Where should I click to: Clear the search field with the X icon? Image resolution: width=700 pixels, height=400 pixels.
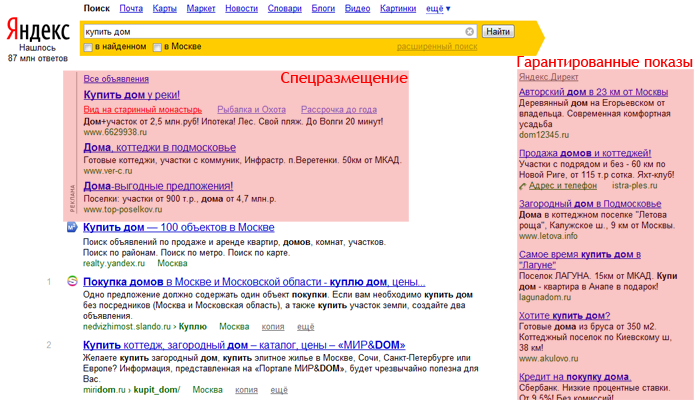(469, 32)
